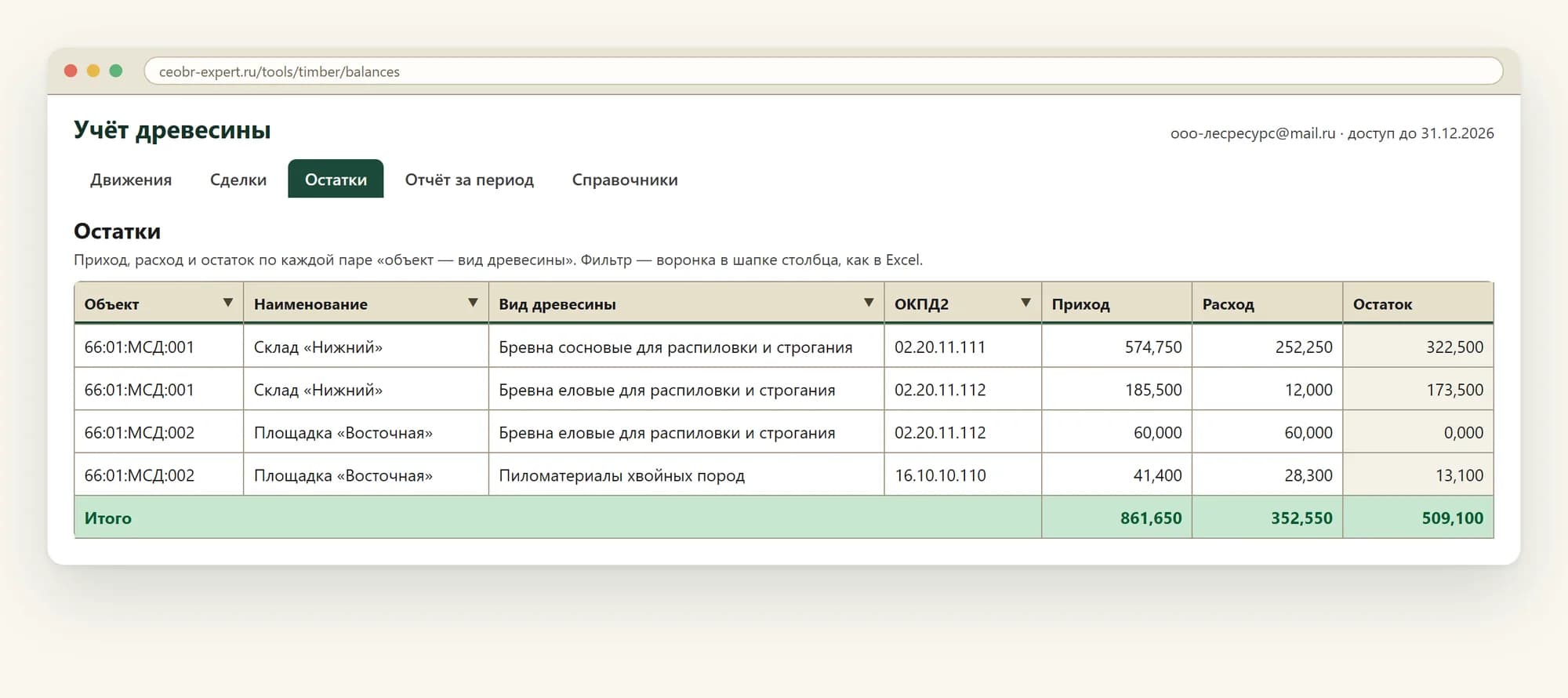Open the filter funnel for ОКПД2 column

1025,303
